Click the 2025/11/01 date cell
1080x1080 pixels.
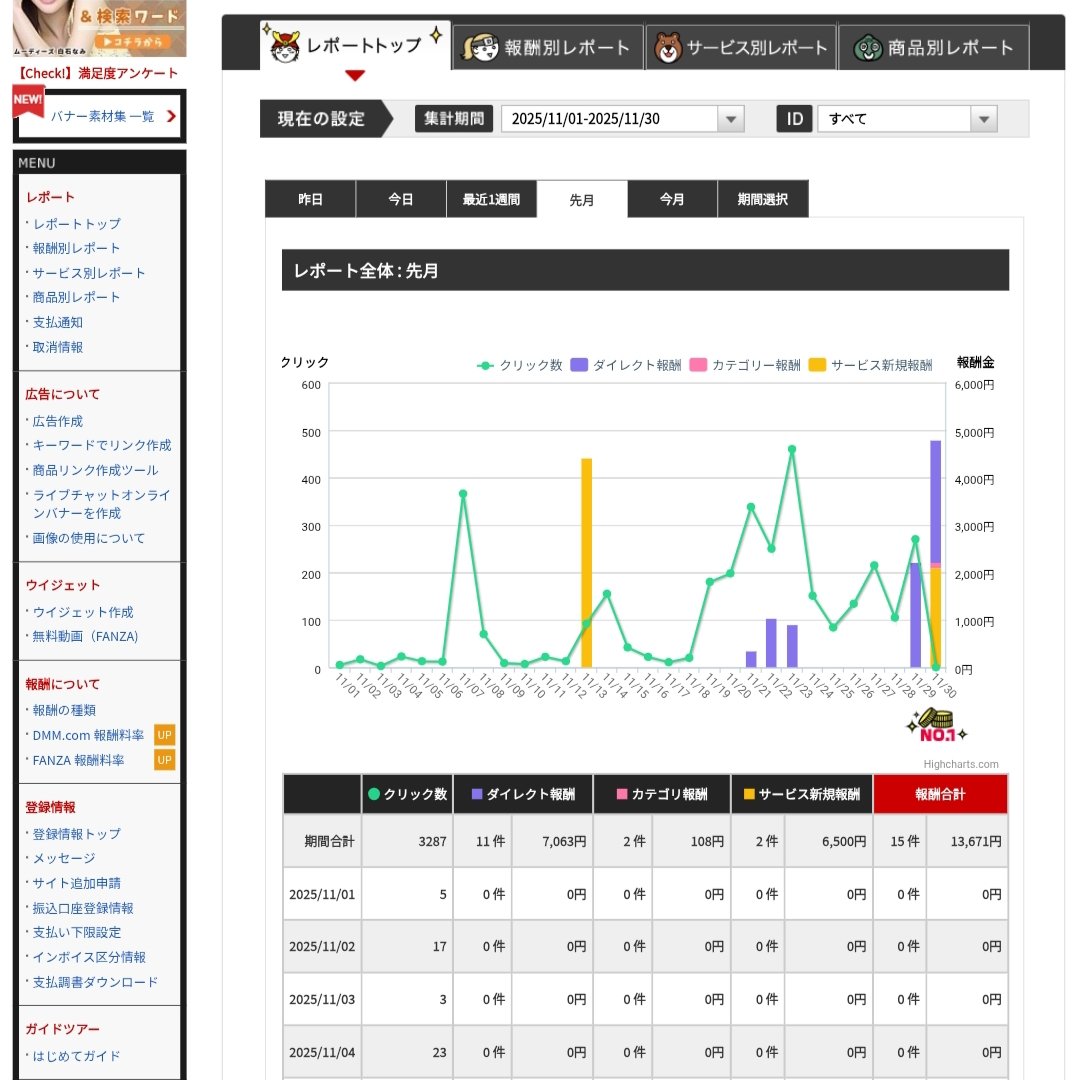tap(322, 894)
